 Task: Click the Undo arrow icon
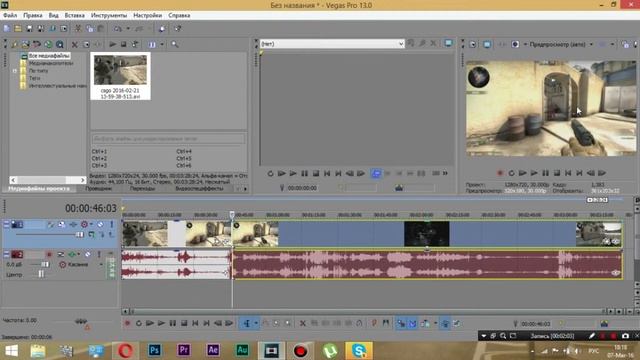118,29
